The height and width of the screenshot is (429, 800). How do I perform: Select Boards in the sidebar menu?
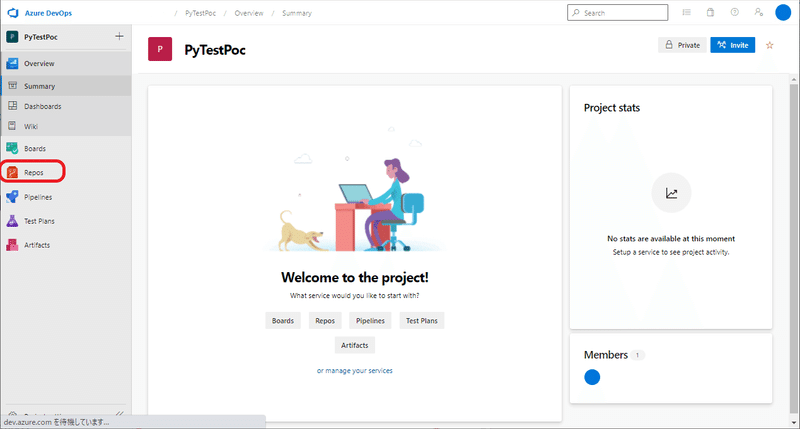pyautogui.click(x=66, y=148)
